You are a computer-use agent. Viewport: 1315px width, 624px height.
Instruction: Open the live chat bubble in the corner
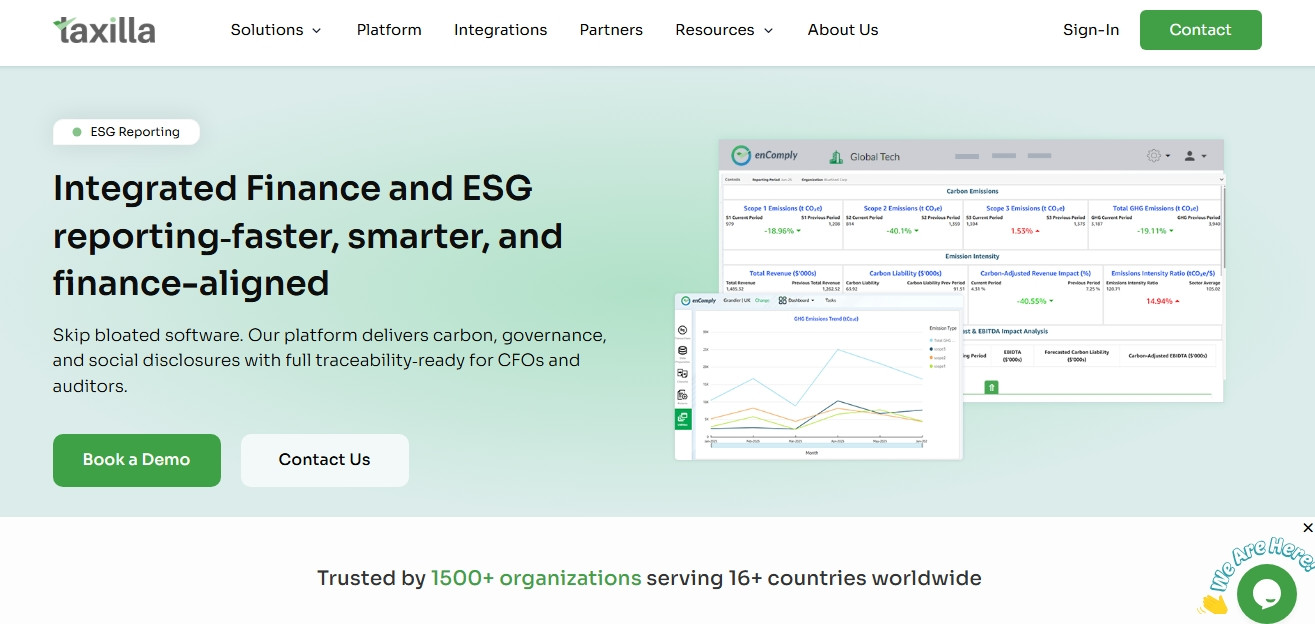click(1266, 593)
